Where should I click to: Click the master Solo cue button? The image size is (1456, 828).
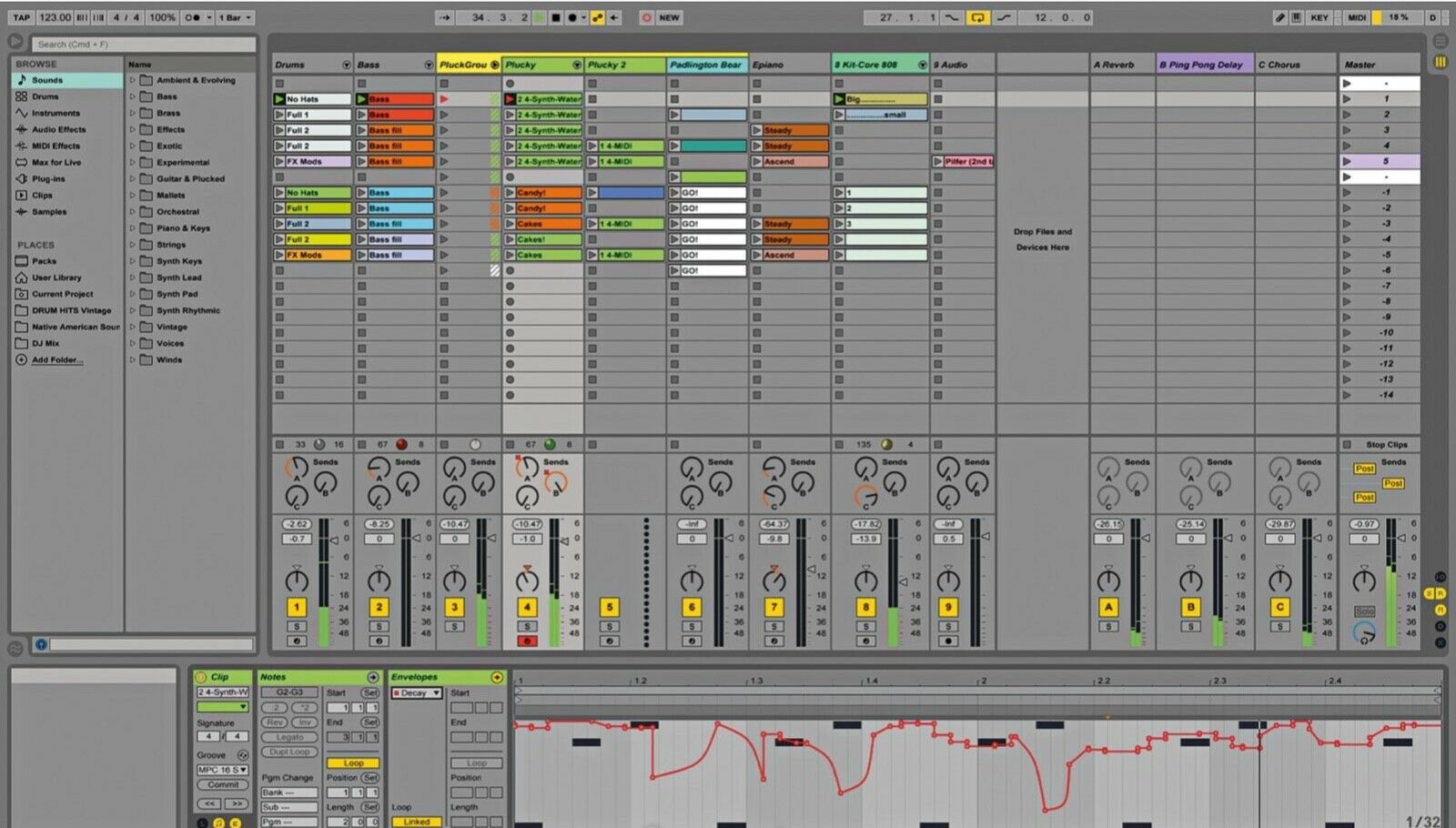click(x=1364, y=611)
